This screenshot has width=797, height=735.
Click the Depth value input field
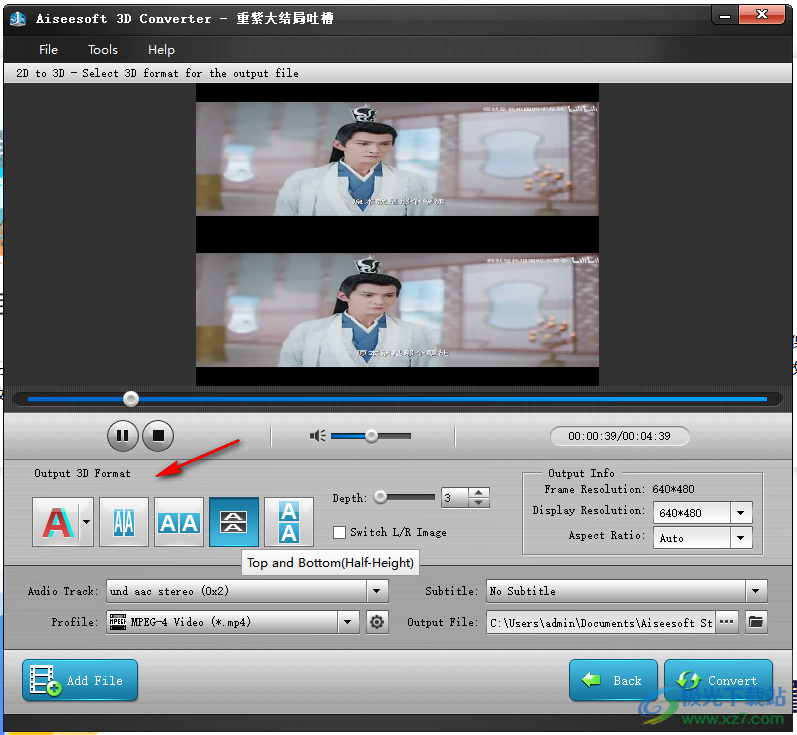(x=455, y=498)
